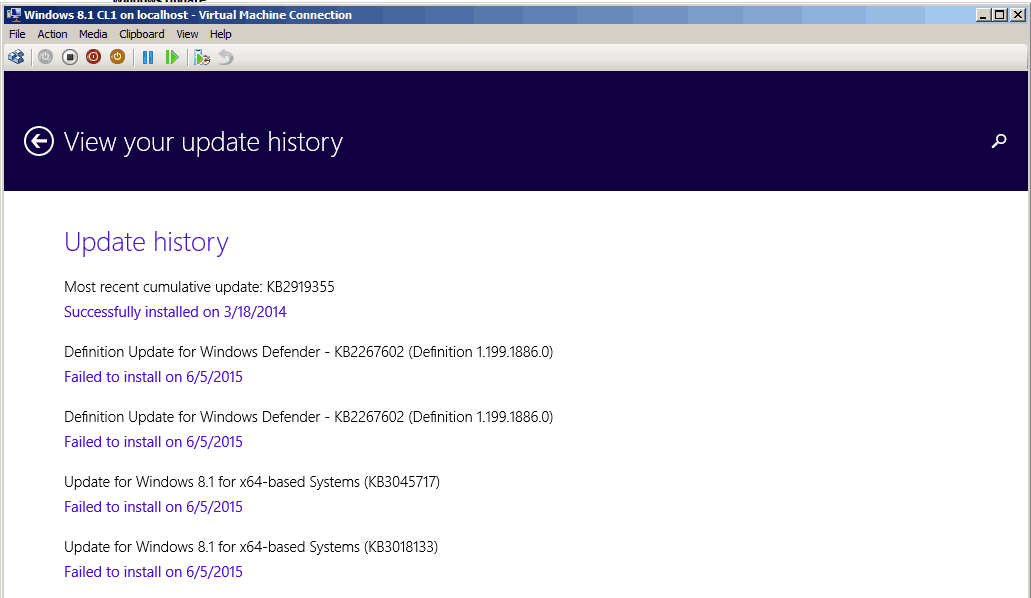Maximize the Virtual Machine Connection window
The height and width of the screenshot is (598, 1031).
coord(999,14)
